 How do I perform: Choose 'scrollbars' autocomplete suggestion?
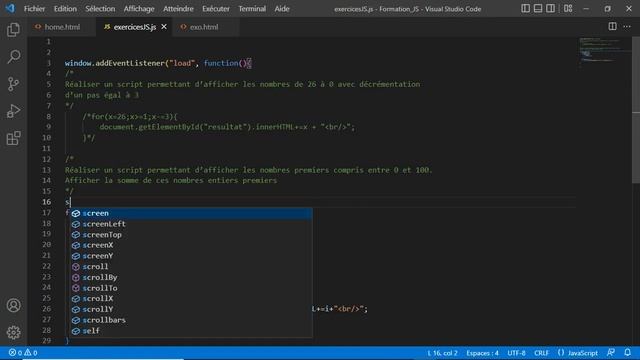(x=191, y=320)
